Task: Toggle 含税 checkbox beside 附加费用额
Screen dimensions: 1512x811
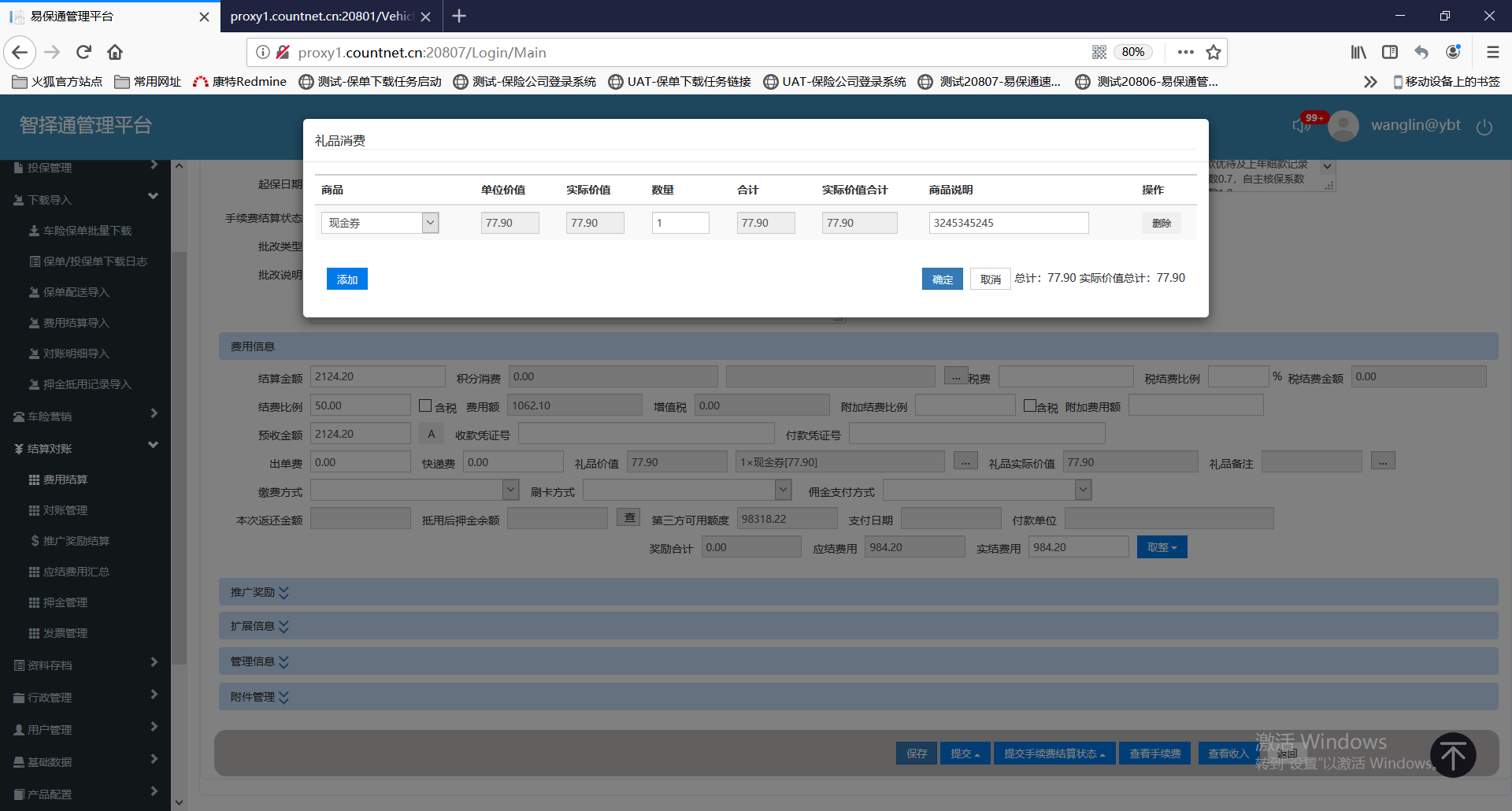Action: pos(1029,405)
